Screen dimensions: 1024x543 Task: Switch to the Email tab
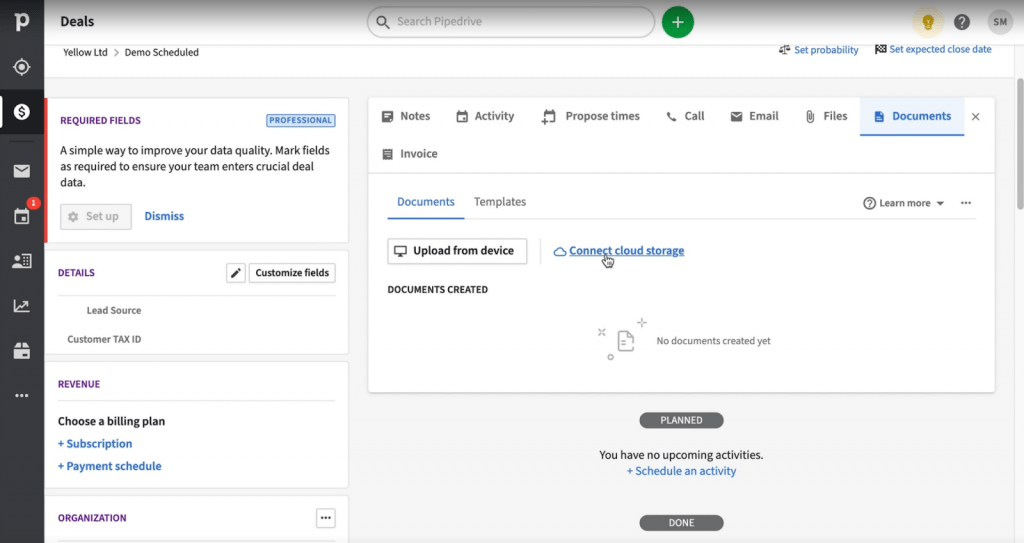point(754,116)
